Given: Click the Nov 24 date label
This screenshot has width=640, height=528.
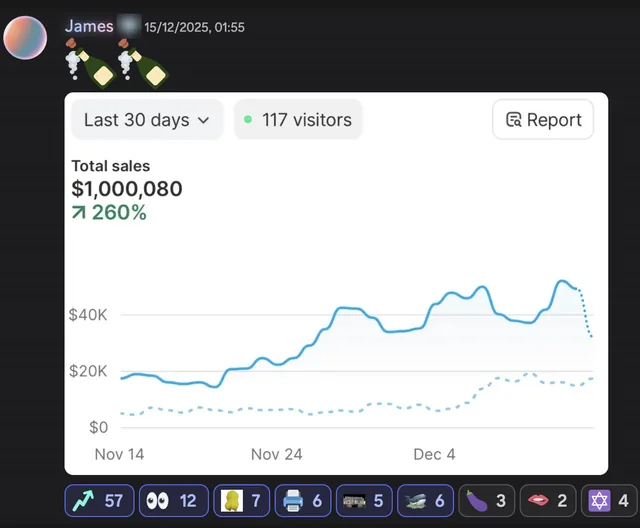Looking at the screenshot, I should coord(276,455).
